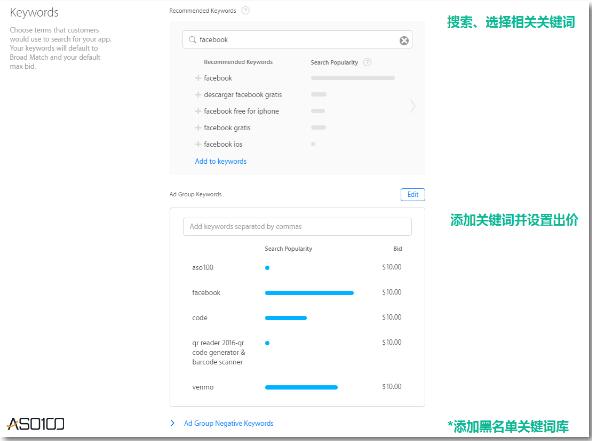The image size is (592, 441).
Task: Click Add to keywords link
Action: click(x=220, y=161)
